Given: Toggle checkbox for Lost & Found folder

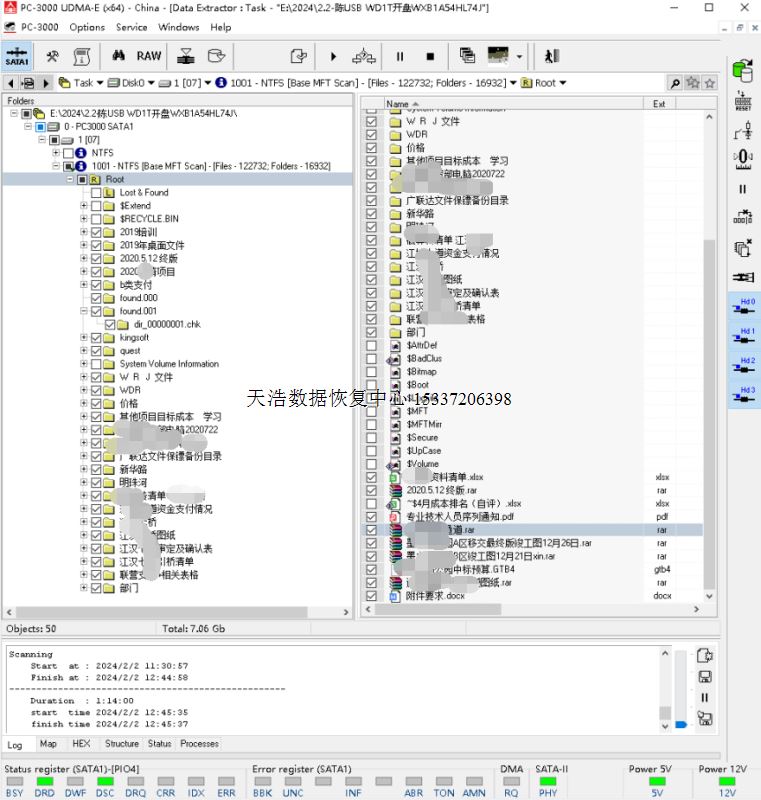Looking at the screenshot, I should (x=96, y=192).
